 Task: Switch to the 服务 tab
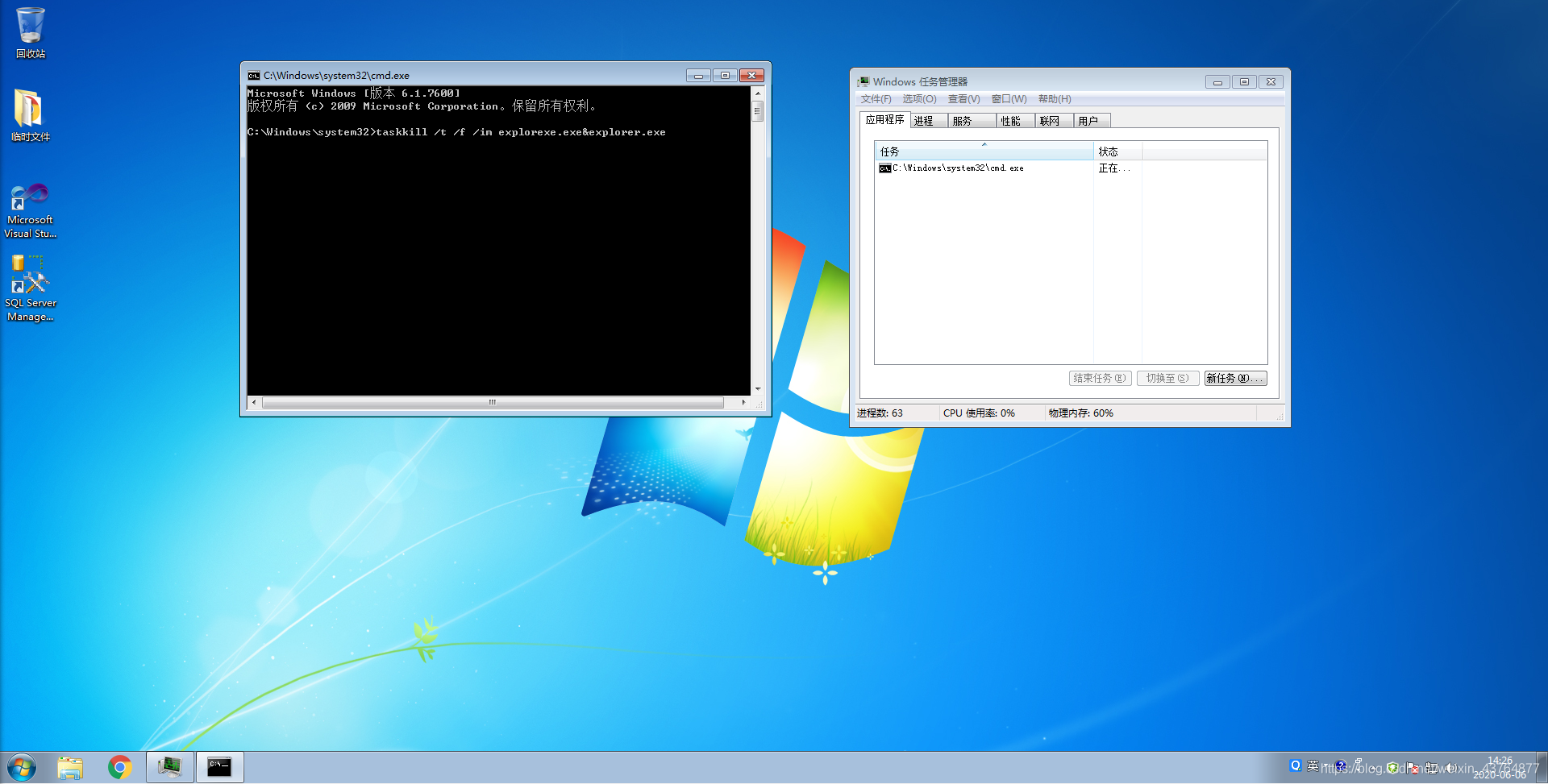coord(972,121)
